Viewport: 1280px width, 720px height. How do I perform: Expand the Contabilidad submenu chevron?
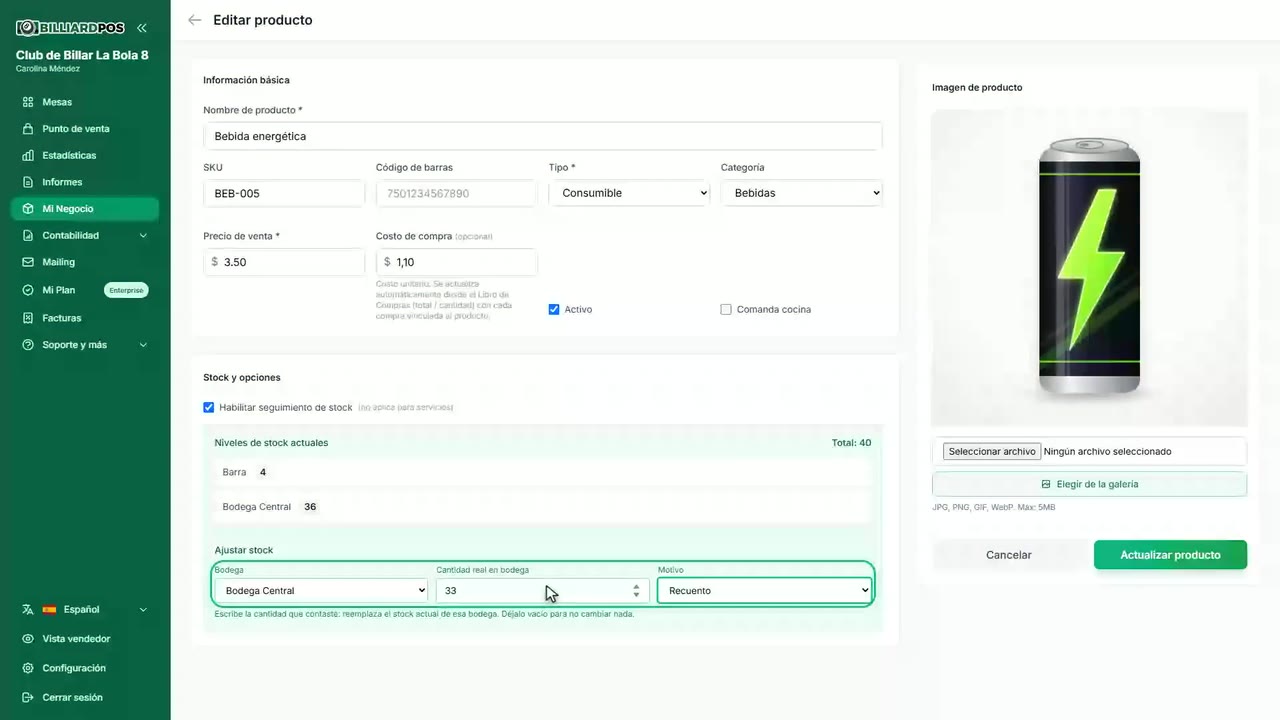pyautogui.click(x=143, y=236)
